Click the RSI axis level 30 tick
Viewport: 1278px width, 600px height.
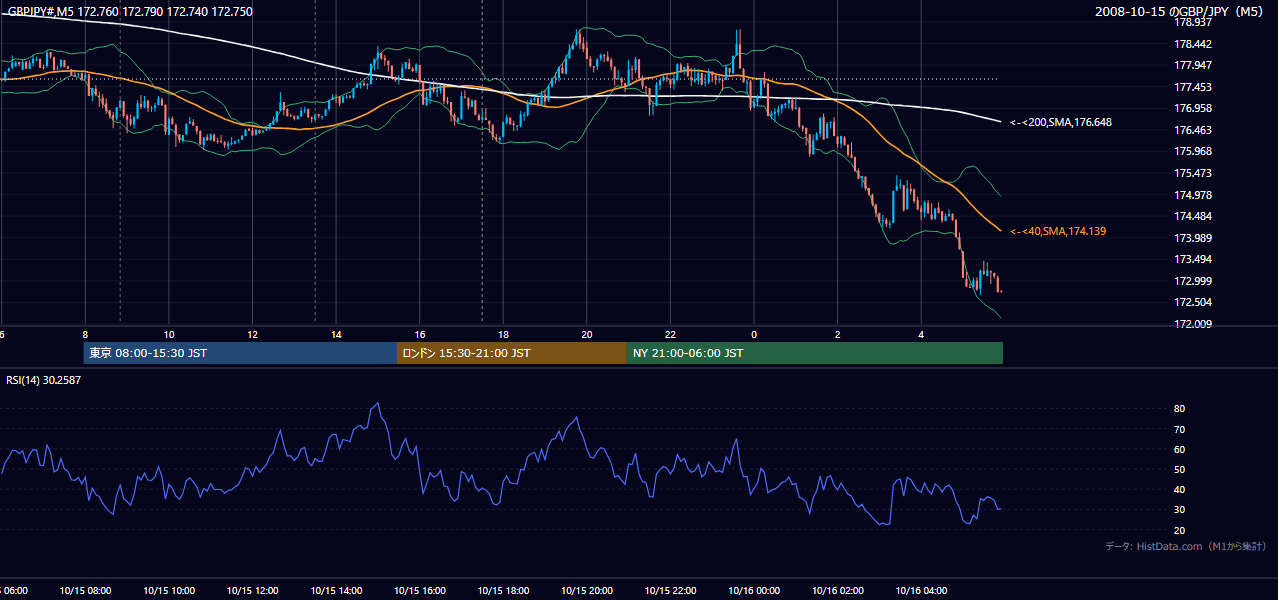pyautogui.click(x=1179, y=510)
